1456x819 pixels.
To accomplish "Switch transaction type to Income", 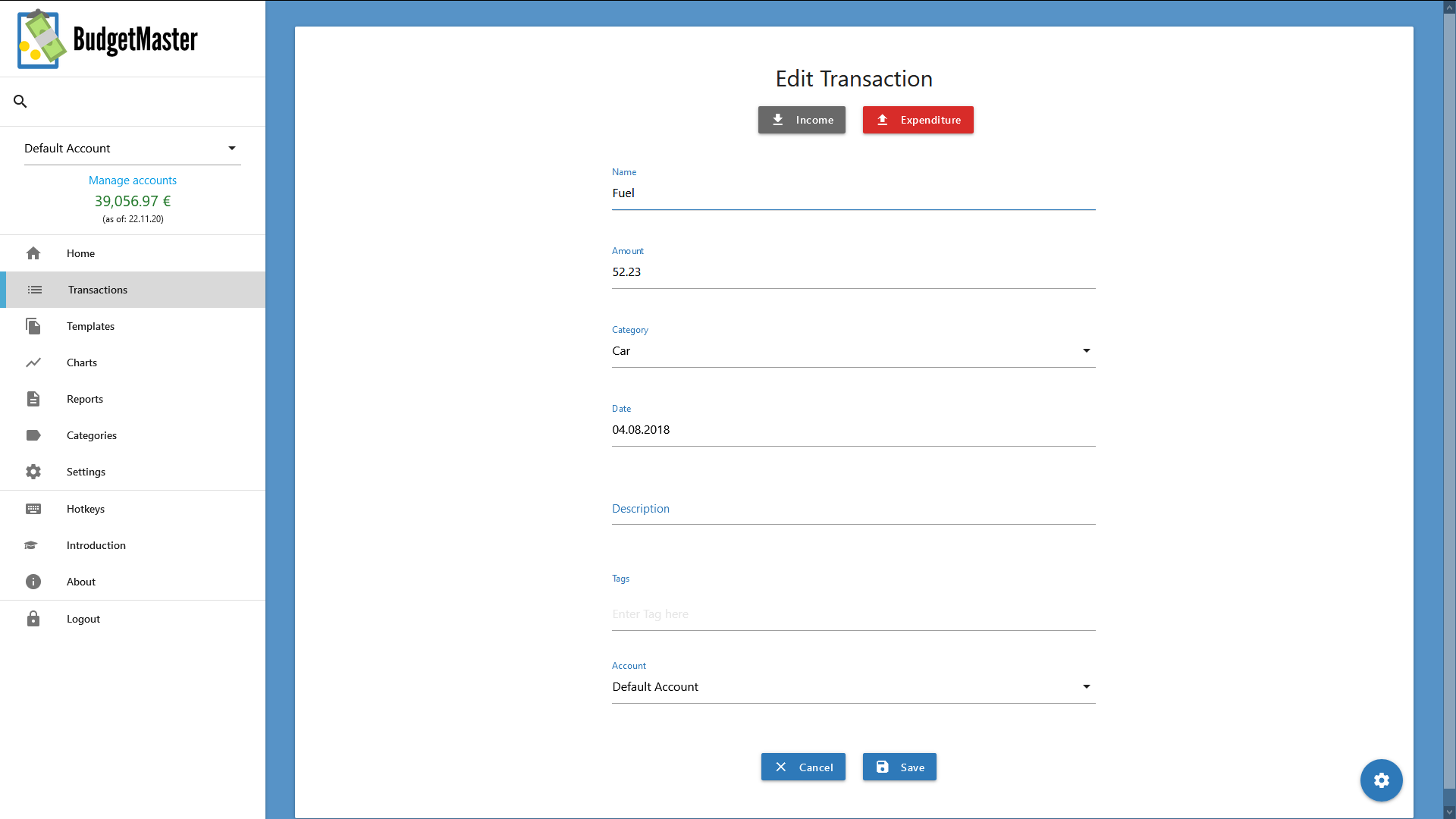I will 802,120.
